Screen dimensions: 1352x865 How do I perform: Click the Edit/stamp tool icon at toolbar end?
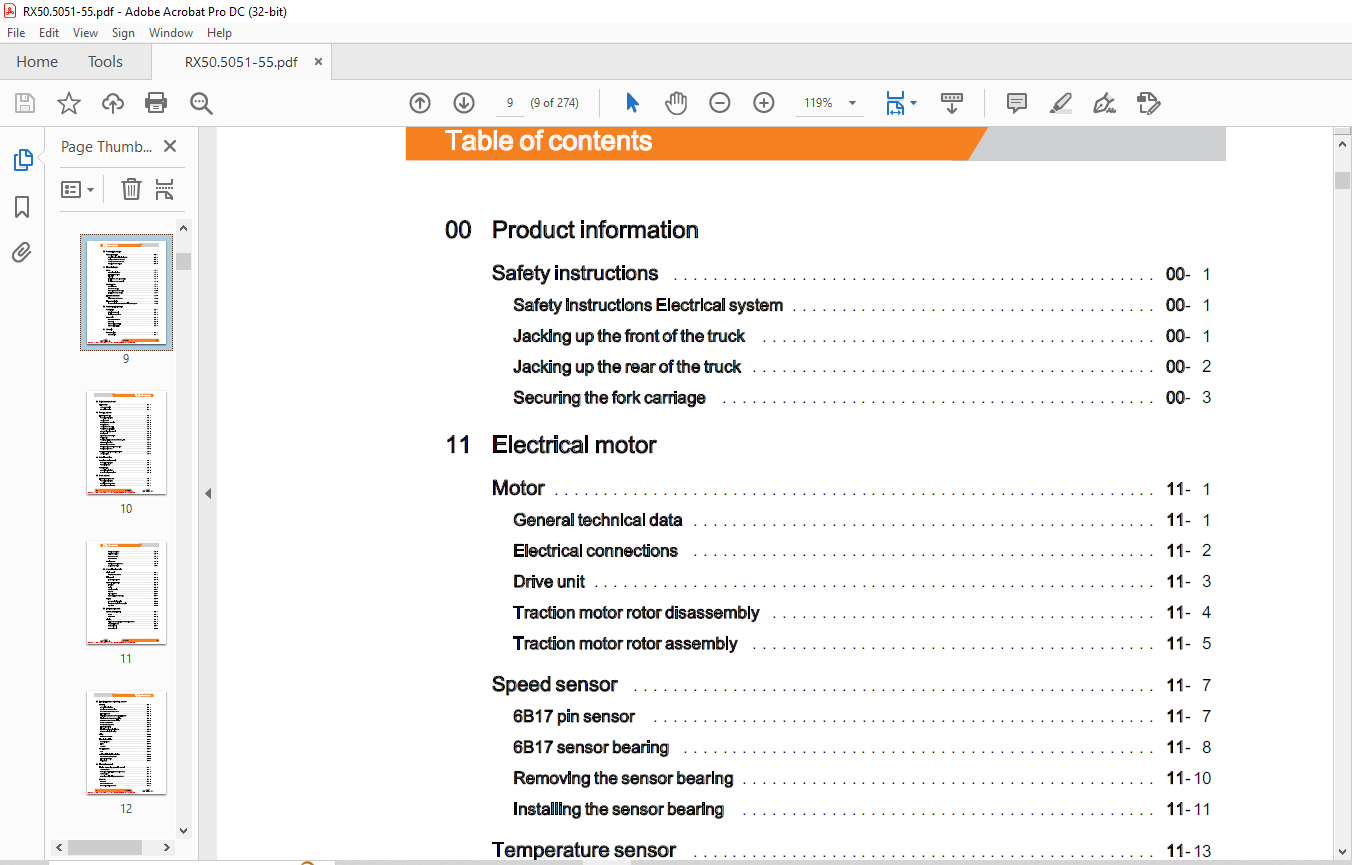pyautogui.click(x=1148, y=103)
